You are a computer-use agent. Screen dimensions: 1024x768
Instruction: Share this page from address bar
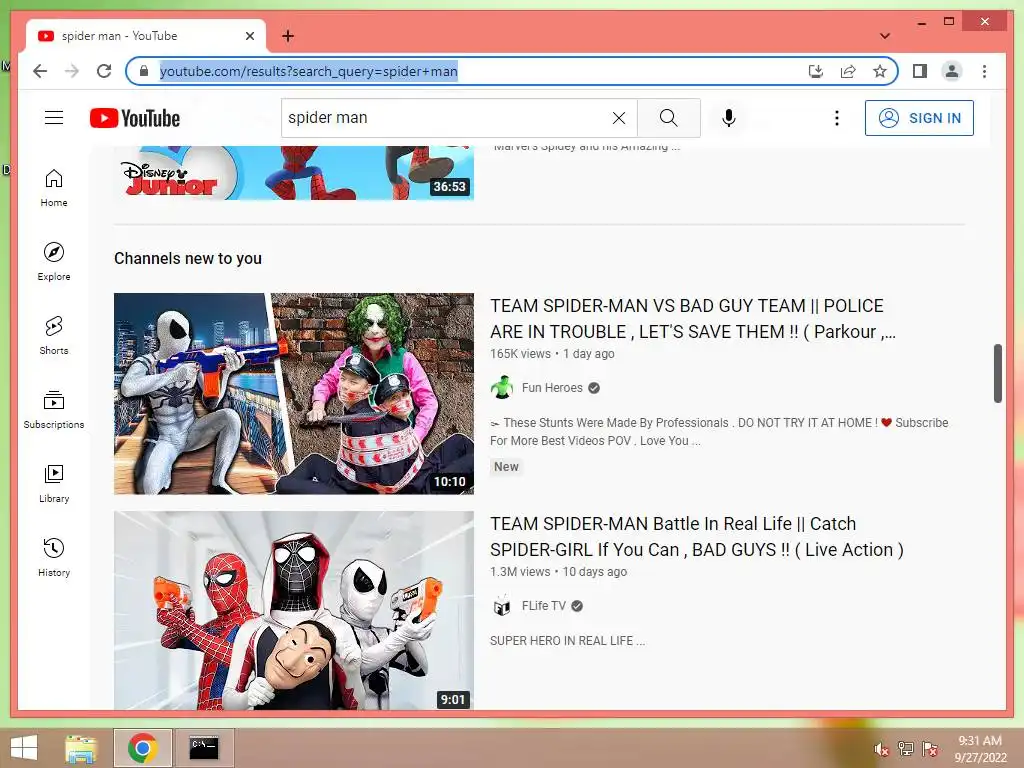[848, 71]
